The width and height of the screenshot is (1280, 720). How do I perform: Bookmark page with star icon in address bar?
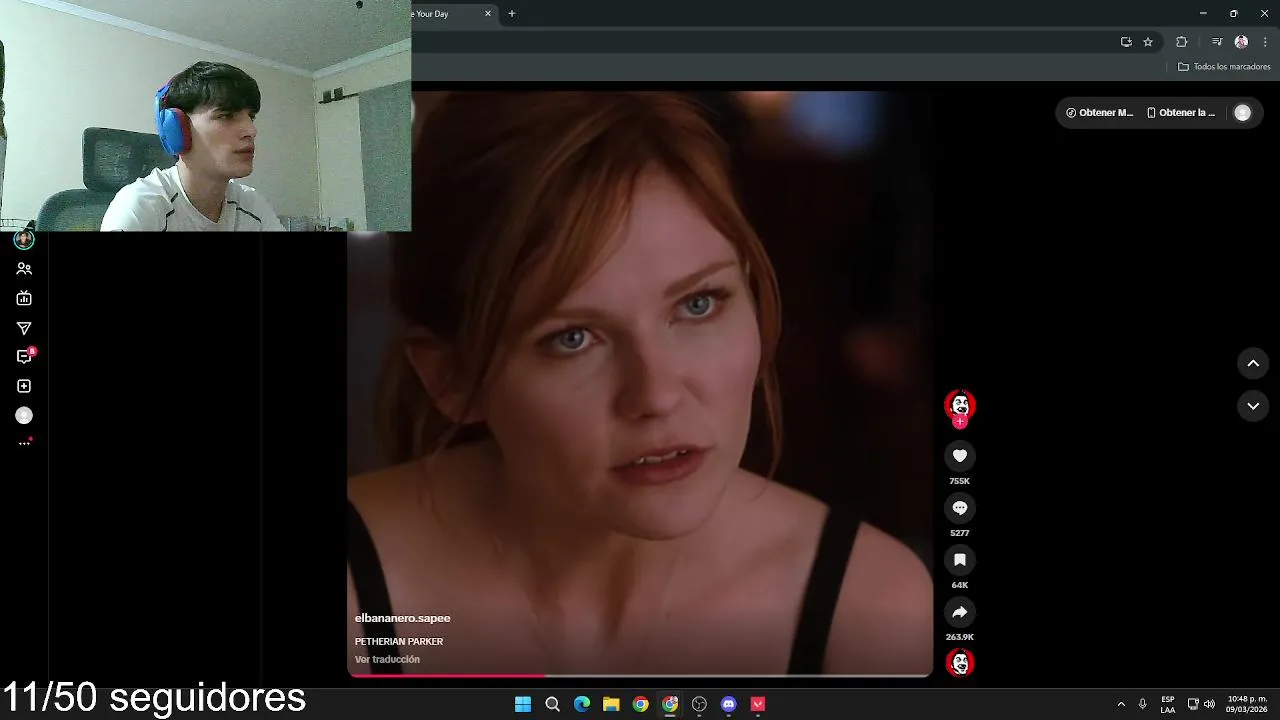pos(1148,42)
